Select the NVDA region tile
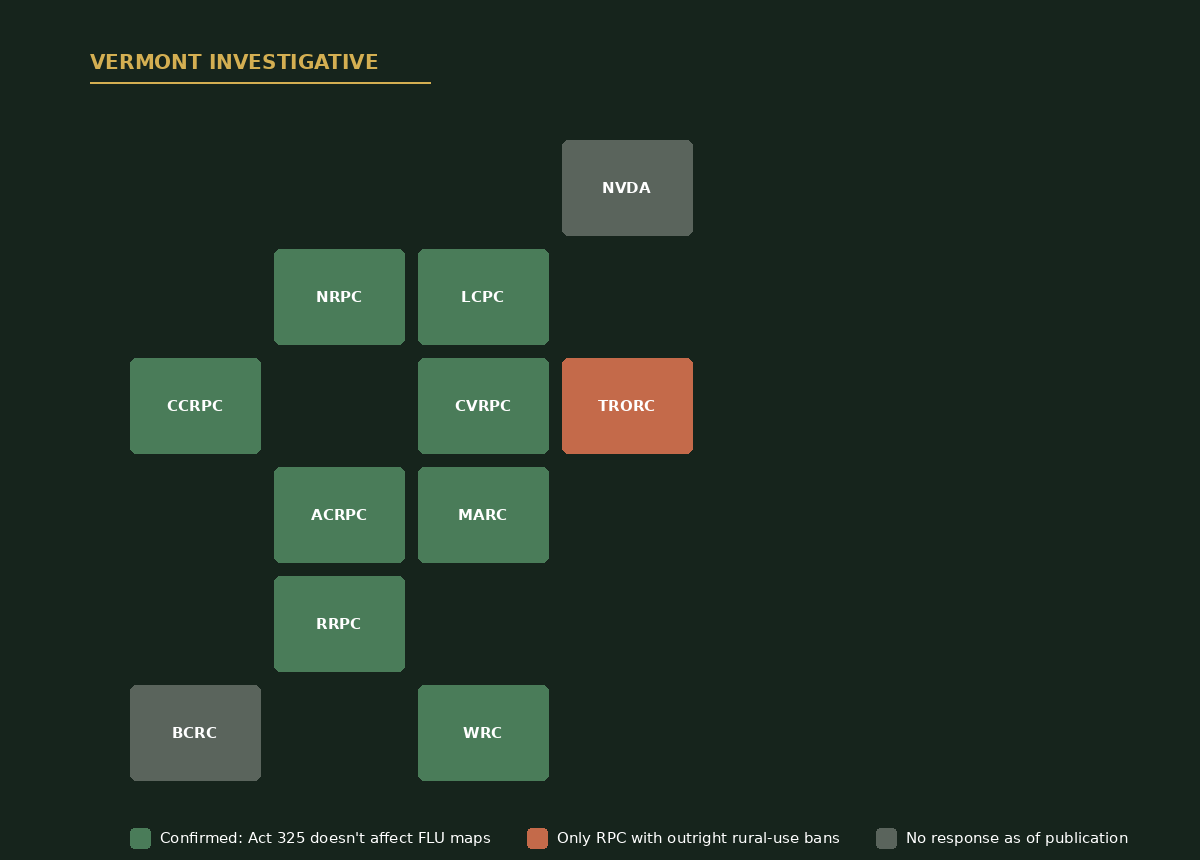 627,188
